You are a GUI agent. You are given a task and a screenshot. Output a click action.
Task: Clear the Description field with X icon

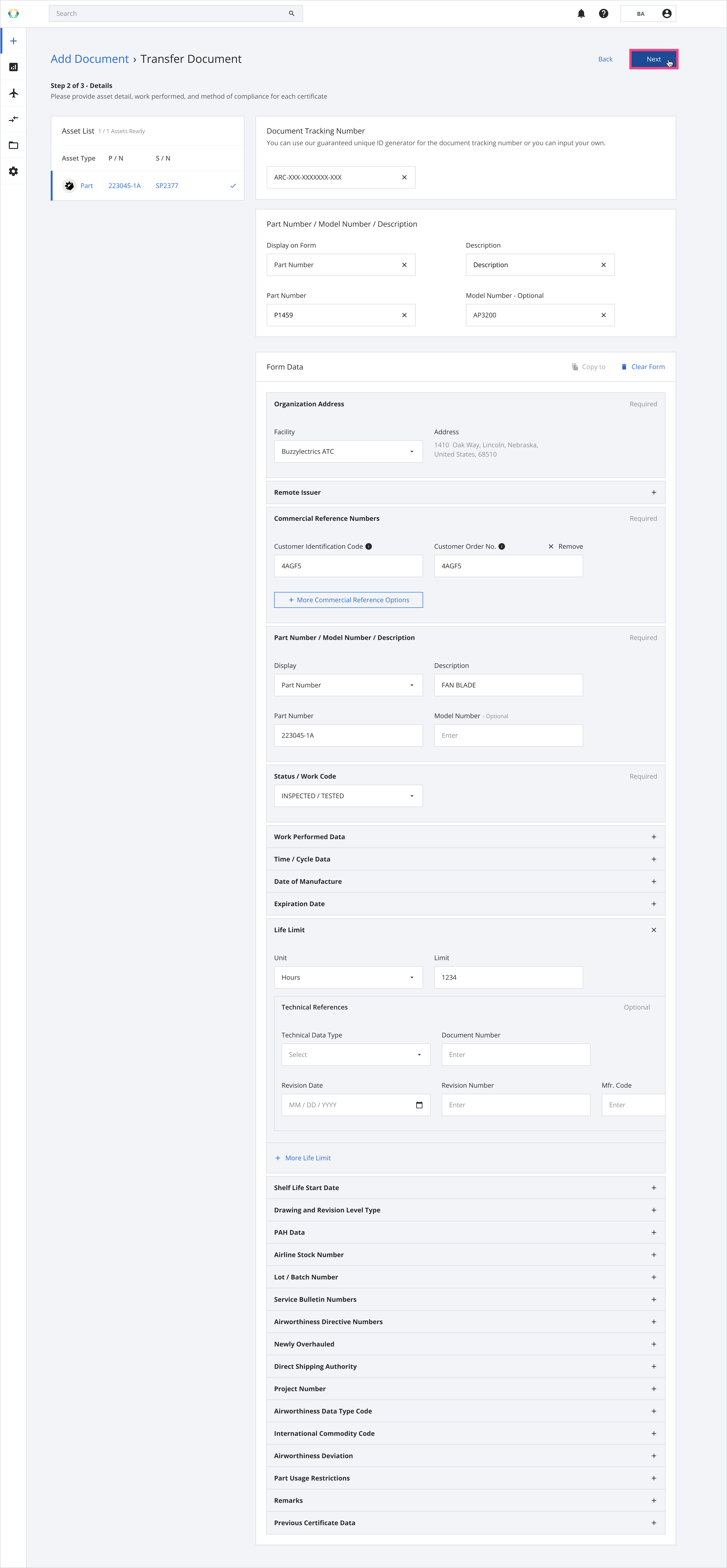[x=603, y=265]
